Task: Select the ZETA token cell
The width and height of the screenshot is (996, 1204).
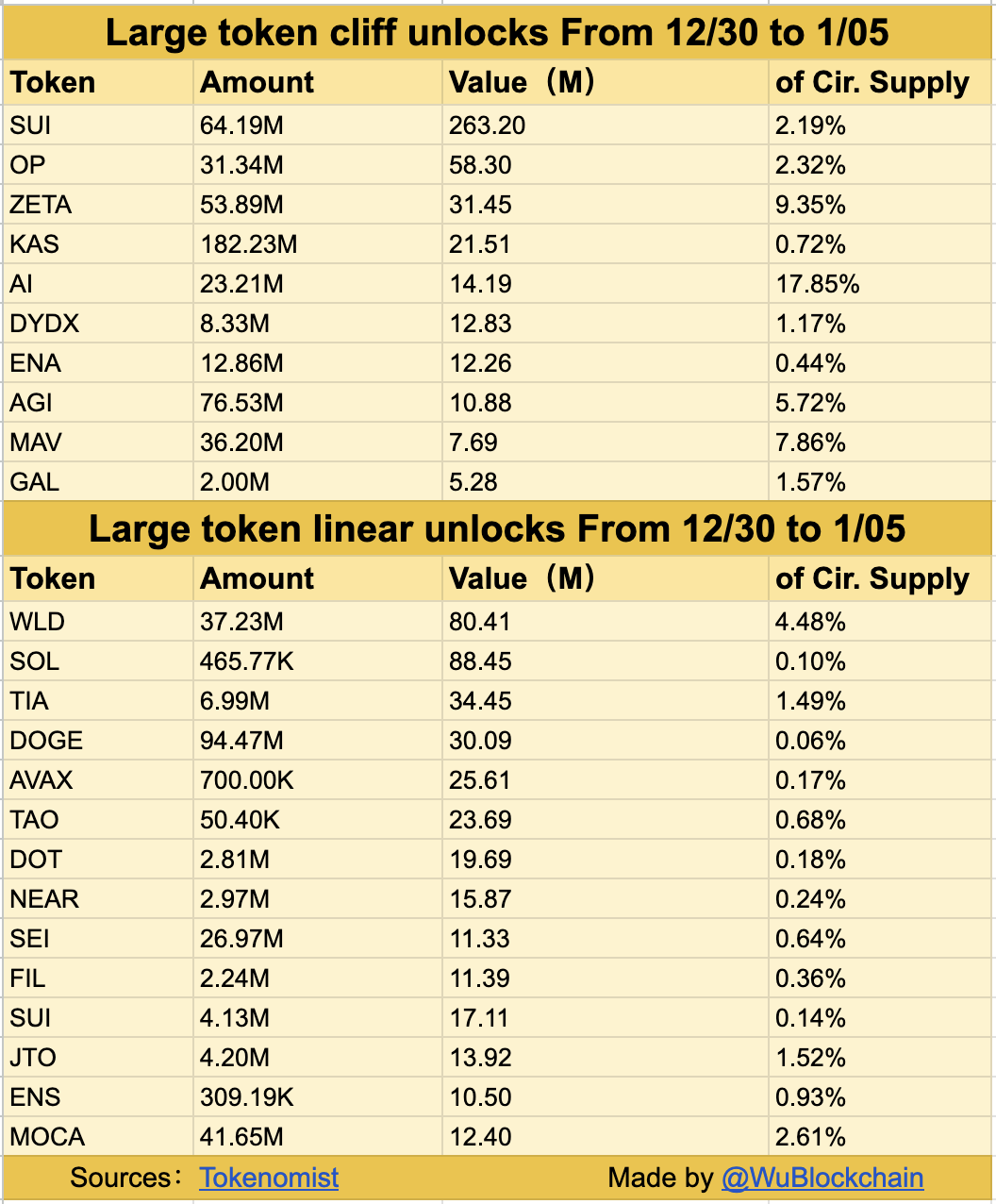Action: pos(41,205)
